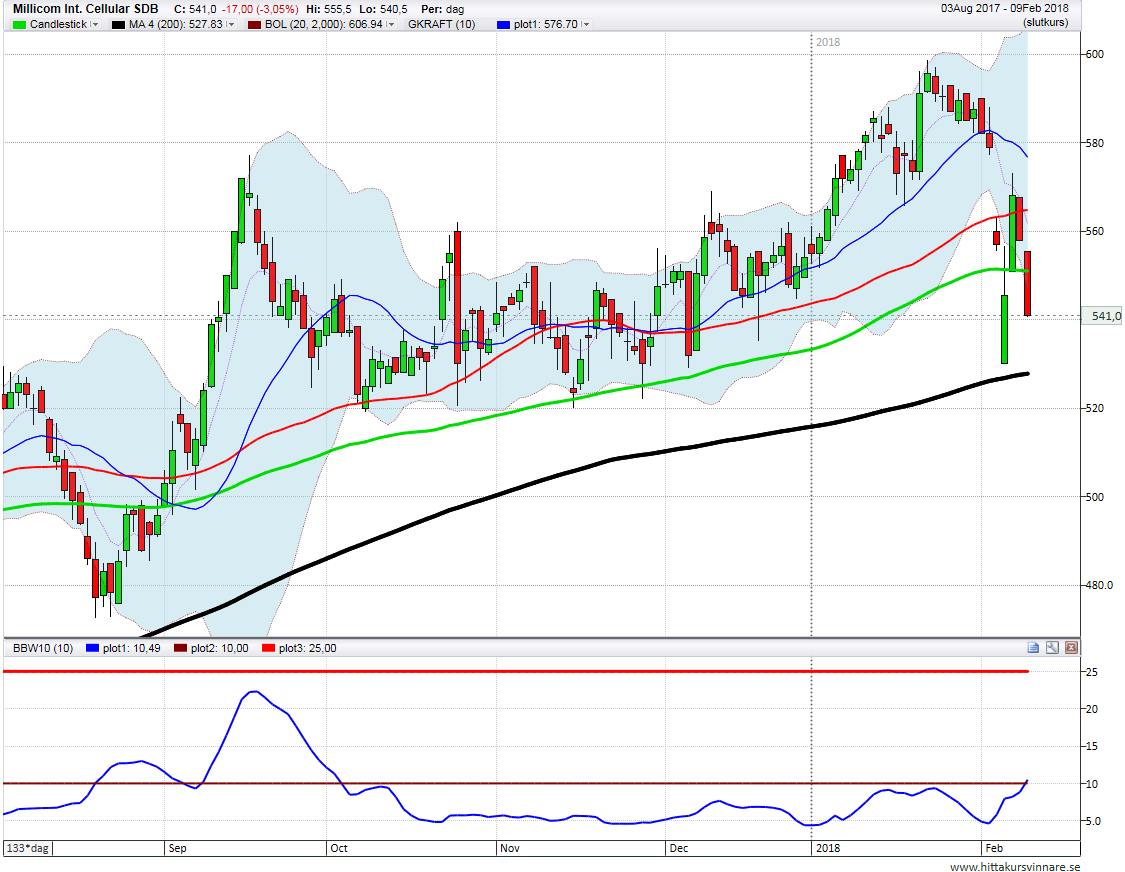Select the plot1: 576.70 legend label
This screenshot has width=1125, height=872.
(x=545, y=24)
